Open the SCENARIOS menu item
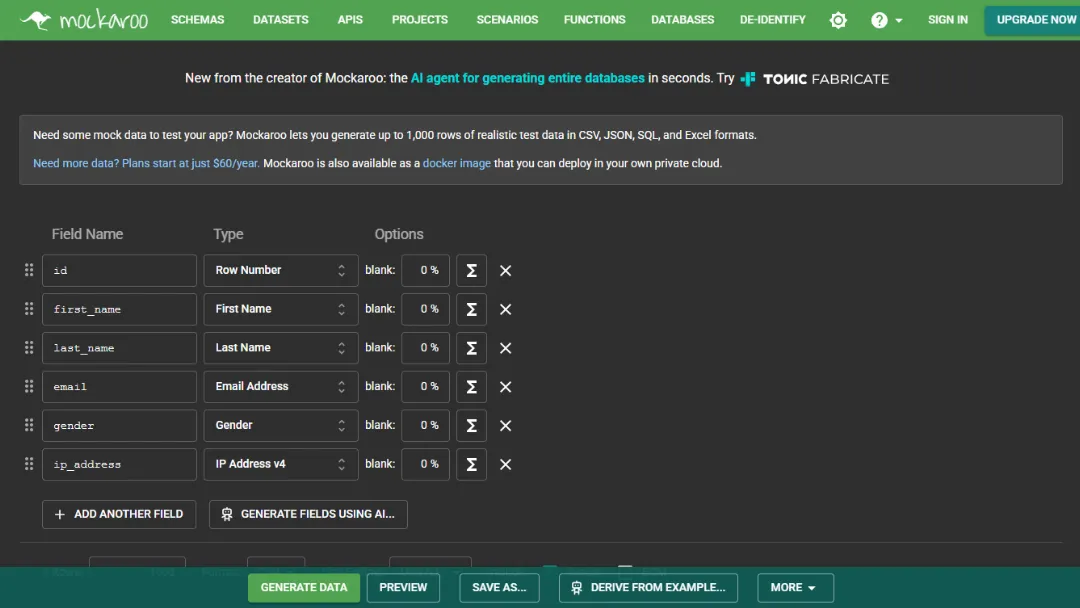The image size is (1080, 608). pyautogui.click(x=507, y=20)
